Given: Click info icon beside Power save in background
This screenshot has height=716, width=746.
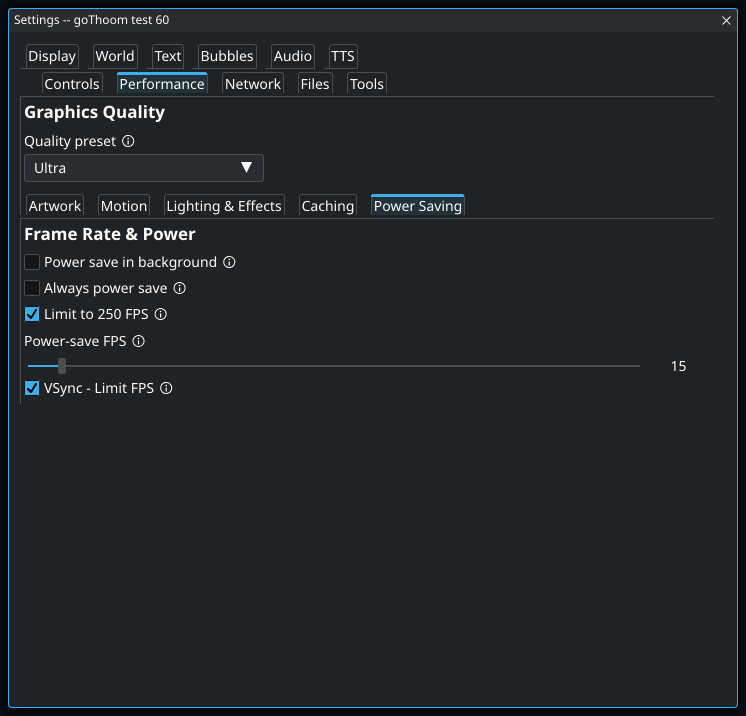Looking at the screenshot, I should 229,262.
